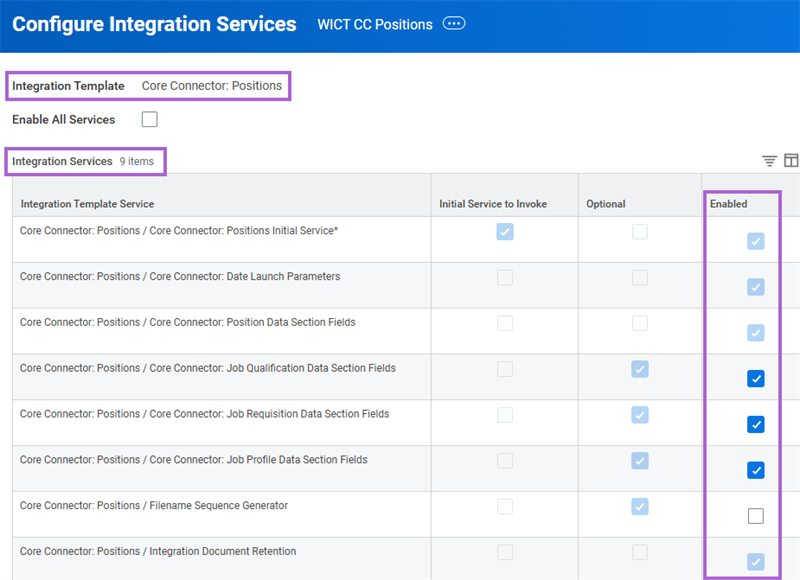Image resolution: width=800 pixels, height=580 pixels.
Task: Click Initial Service to Invoke checkbox for Positions Initial Service
Action: pos(505,232)
